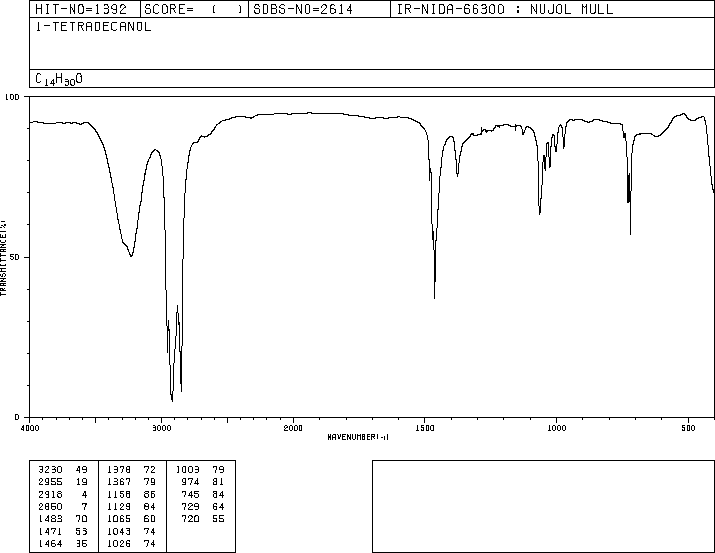Click the TRANSMITTANCE y-axis label
The width and height of the screenshot is (715, 553).
point(5,257)
